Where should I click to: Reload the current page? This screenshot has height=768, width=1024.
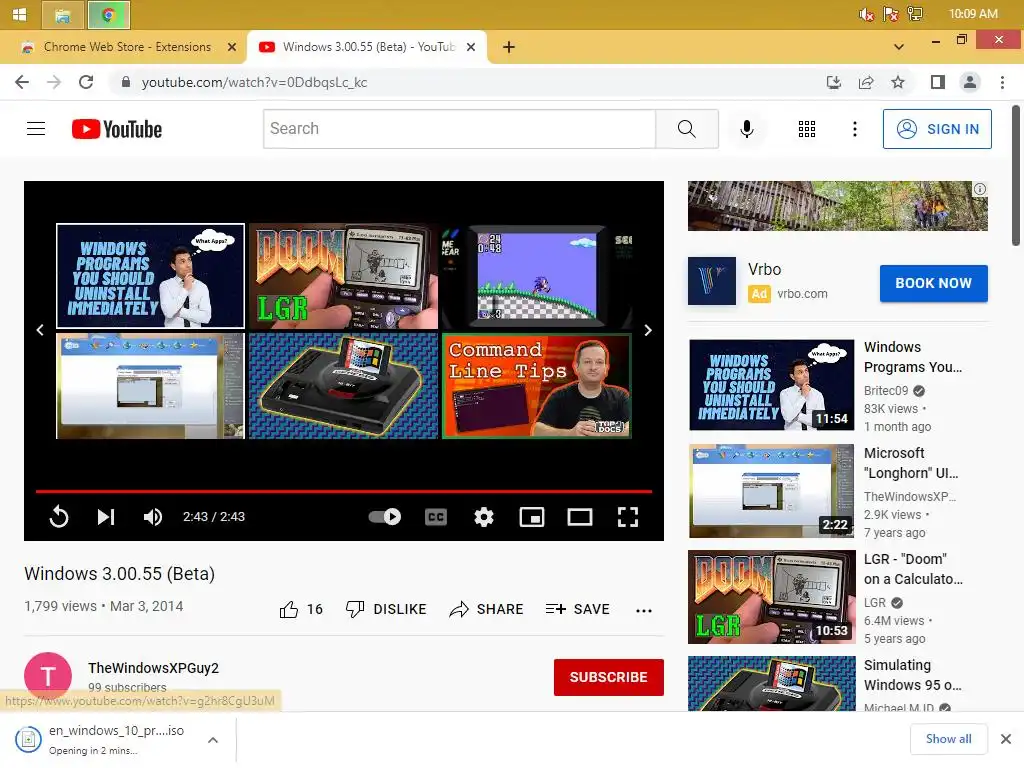tap(86, 82)
